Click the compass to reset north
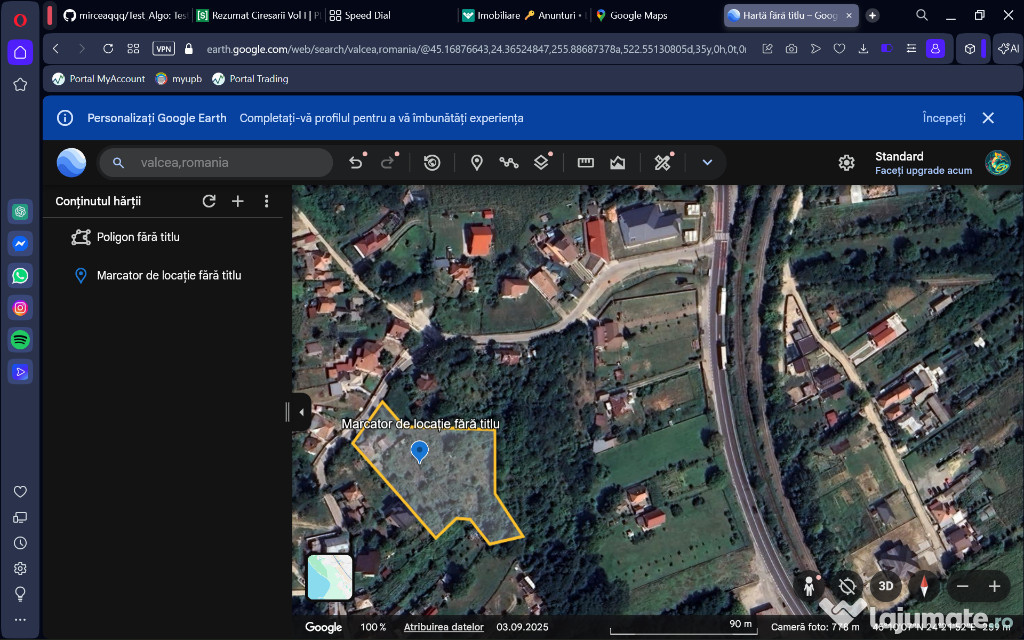Image resolution: width=1024 pixels, height=640 pixels. 924,586
